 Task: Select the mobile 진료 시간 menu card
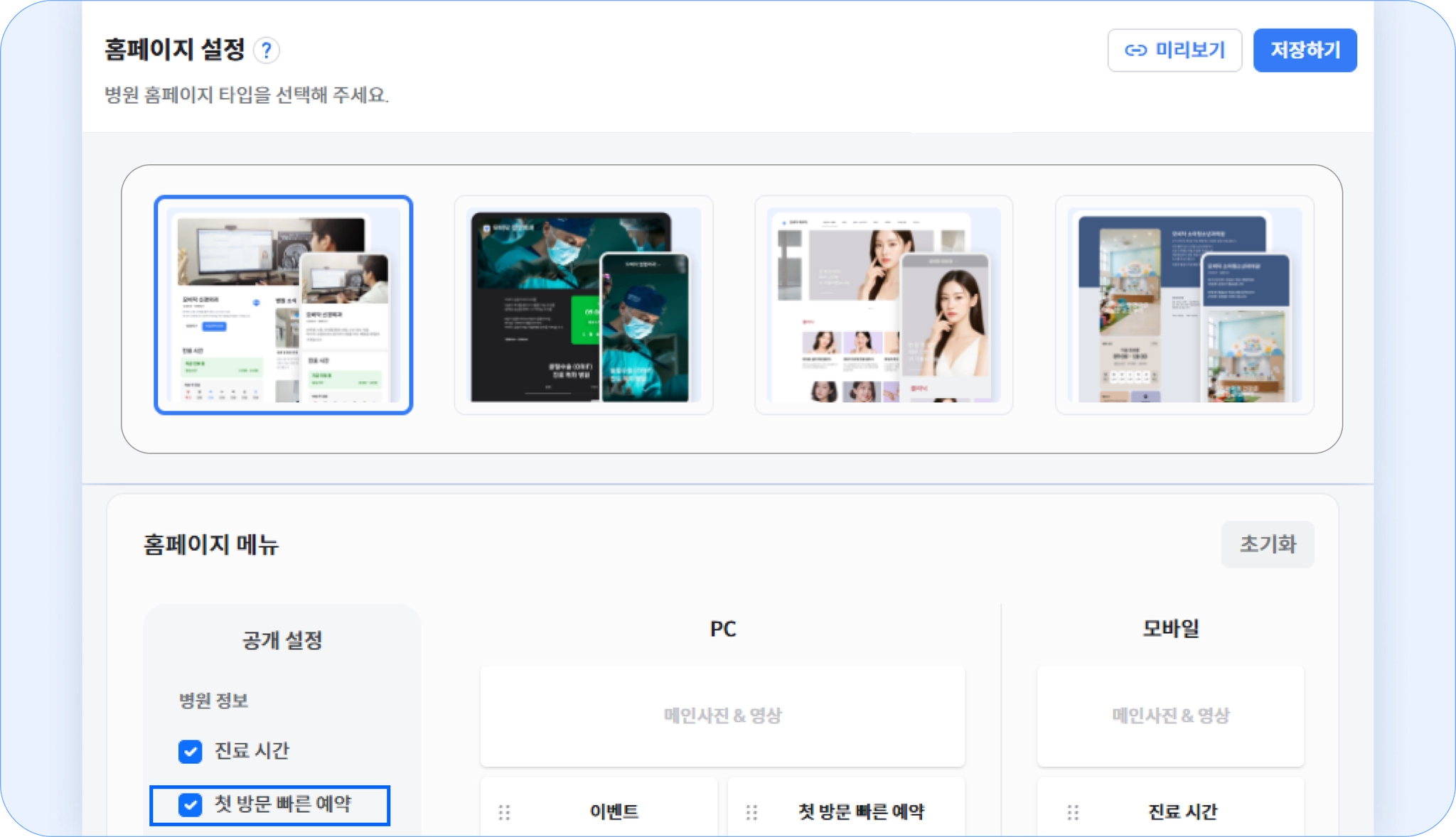[x=1182, y=811]
